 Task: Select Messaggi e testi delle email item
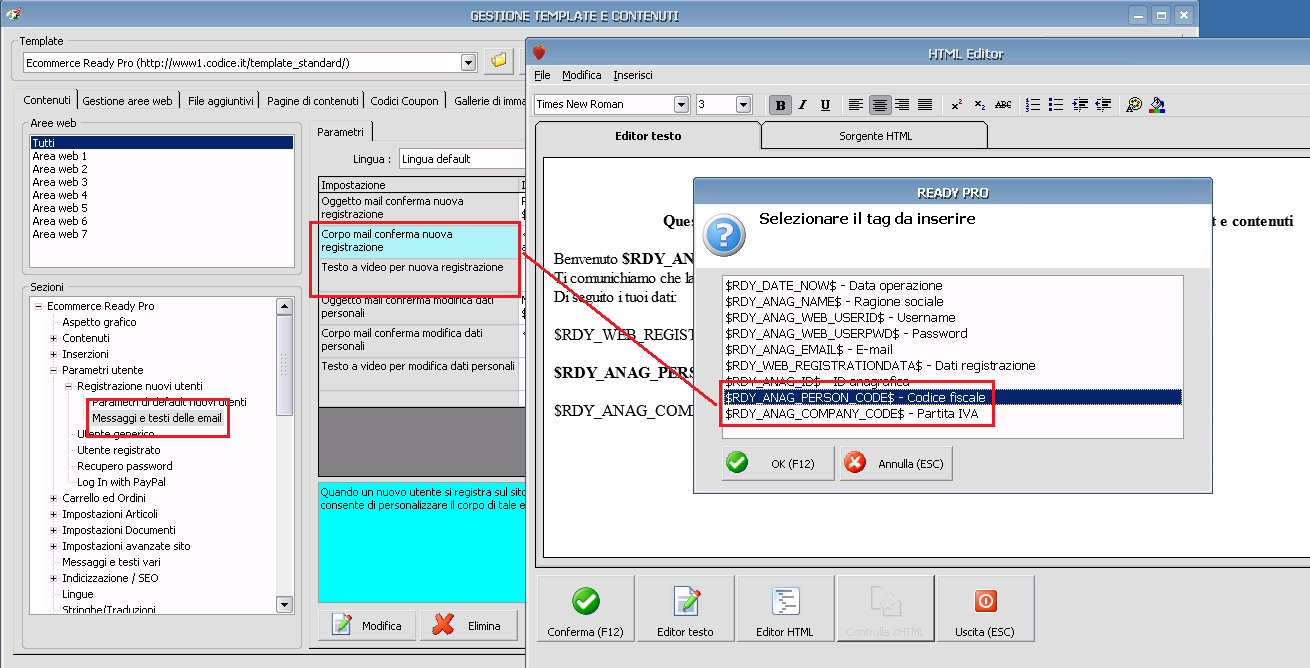[157, 418]
